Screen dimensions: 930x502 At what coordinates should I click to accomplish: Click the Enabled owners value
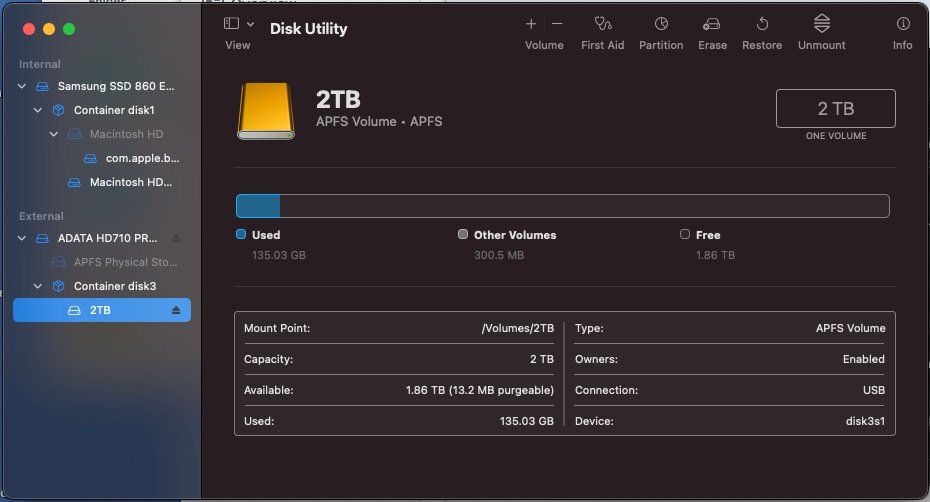click(x=864, y=359)
